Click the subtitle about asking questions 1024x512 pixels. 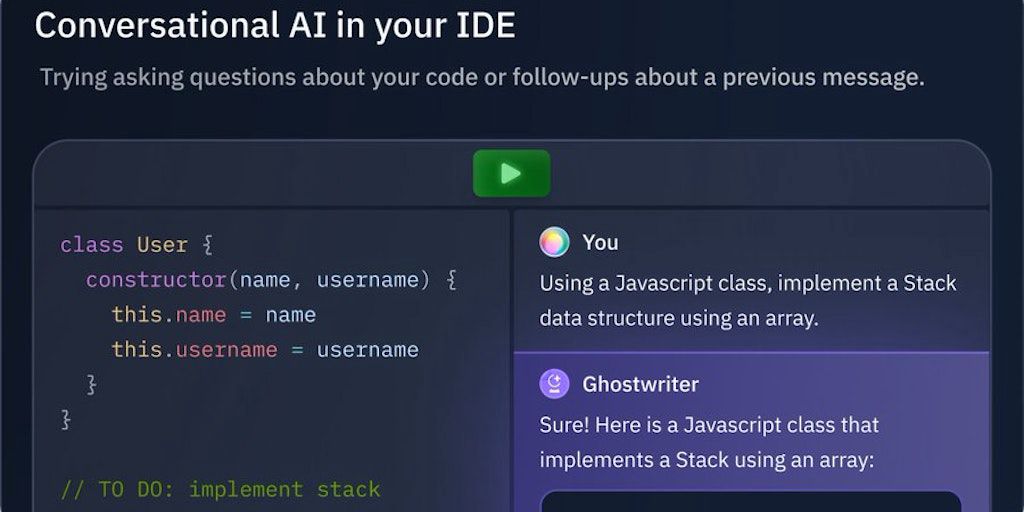[x=482, y=78]
